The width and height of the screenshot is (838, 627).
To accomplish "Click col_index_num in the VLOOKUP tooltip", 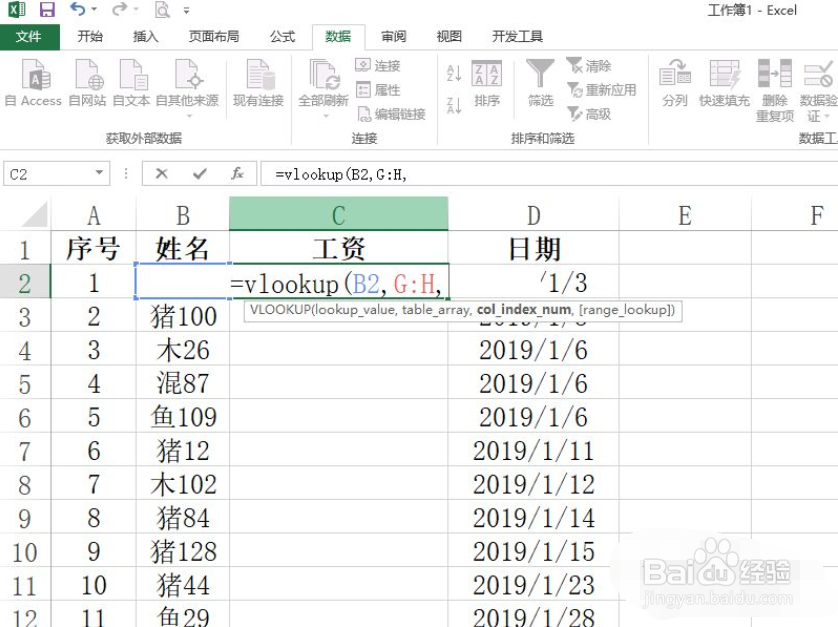I will point(524,309).
